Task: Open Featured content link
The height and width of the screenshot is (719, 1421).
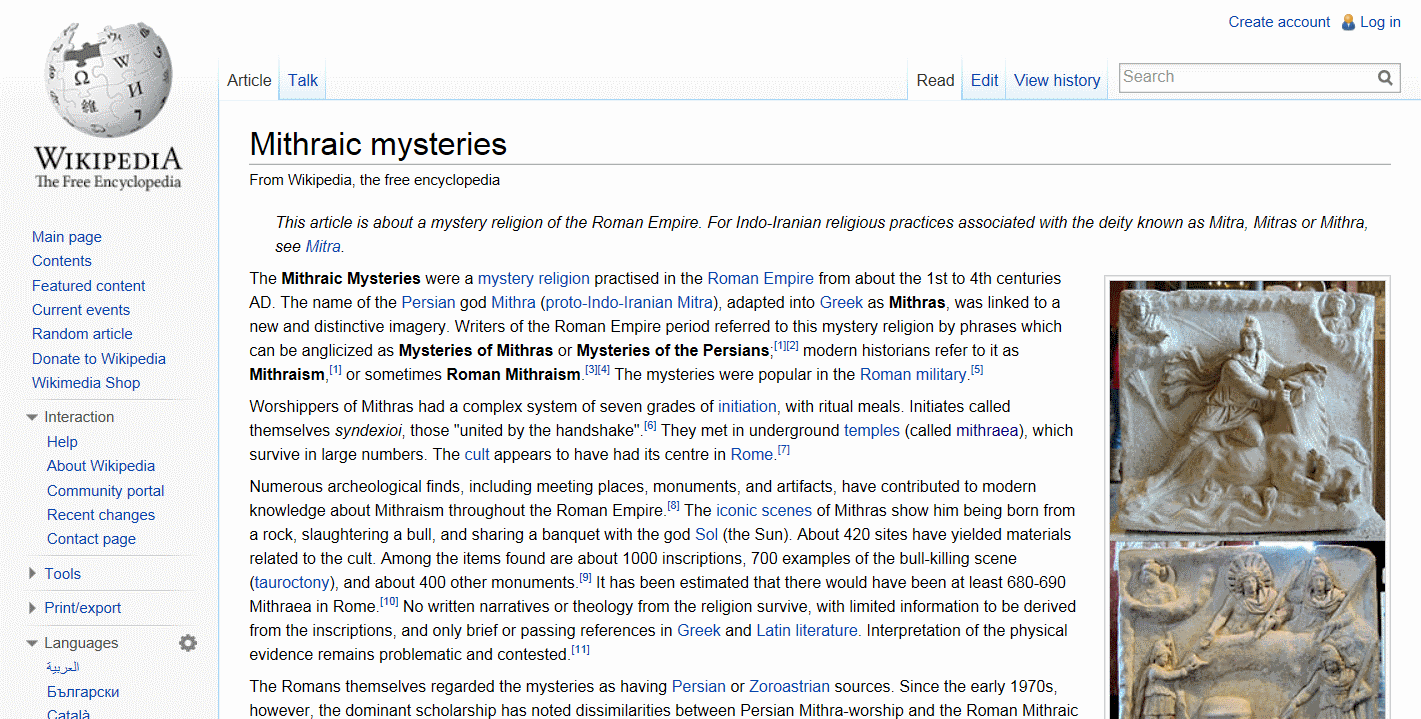Action: [x=89, y=286]
